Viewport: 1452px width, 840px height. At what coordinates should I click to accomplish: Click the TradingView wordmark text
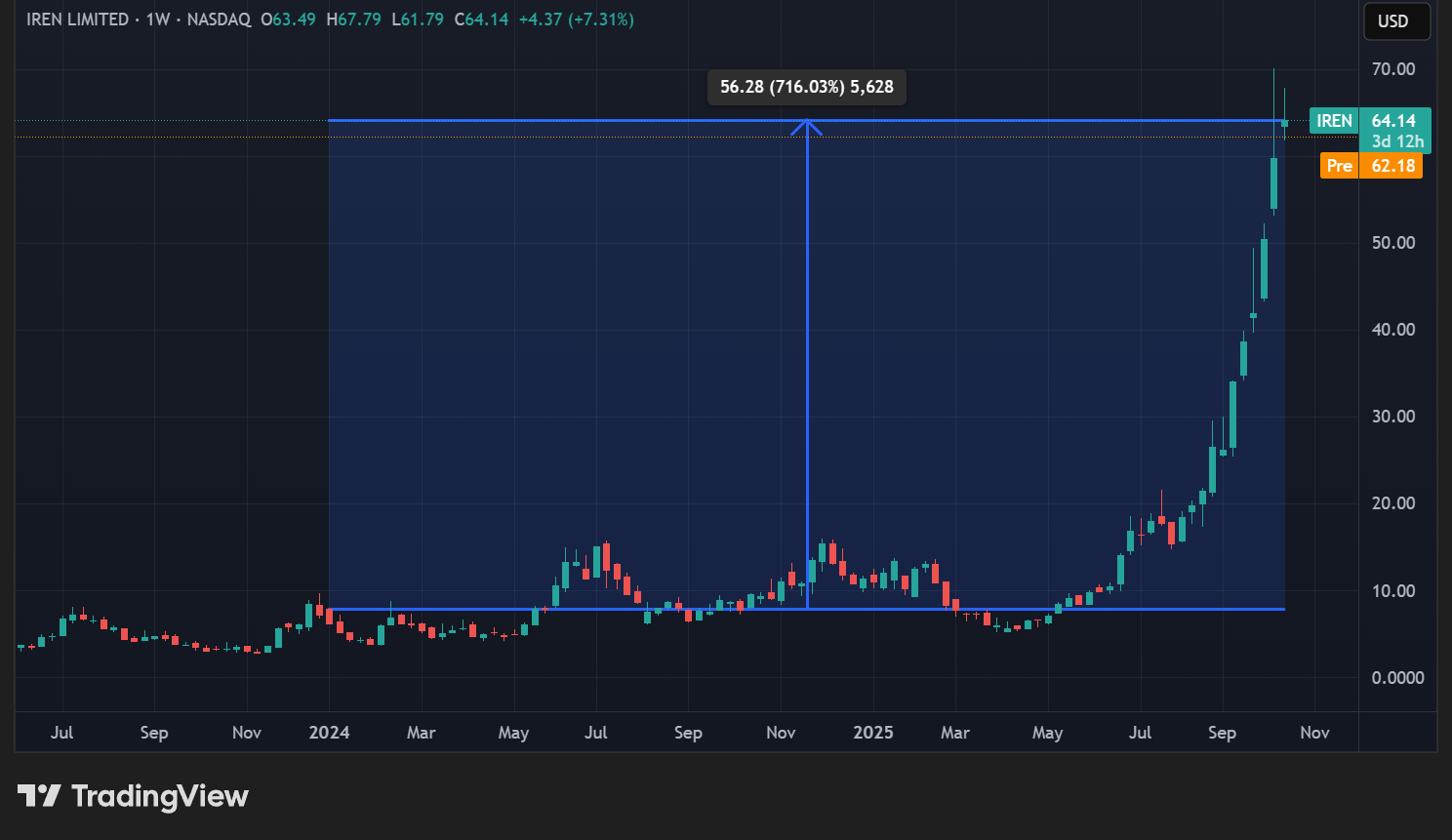pyautogui.click(x=160, y=796)
